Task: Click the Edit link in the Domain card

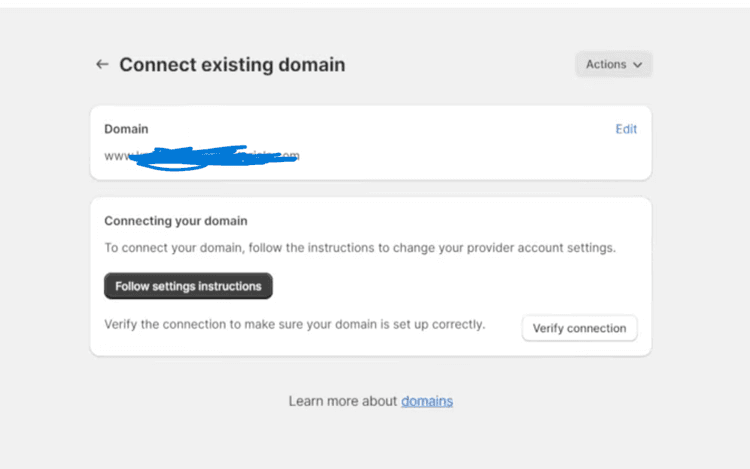Action: [x=626, y=129]
